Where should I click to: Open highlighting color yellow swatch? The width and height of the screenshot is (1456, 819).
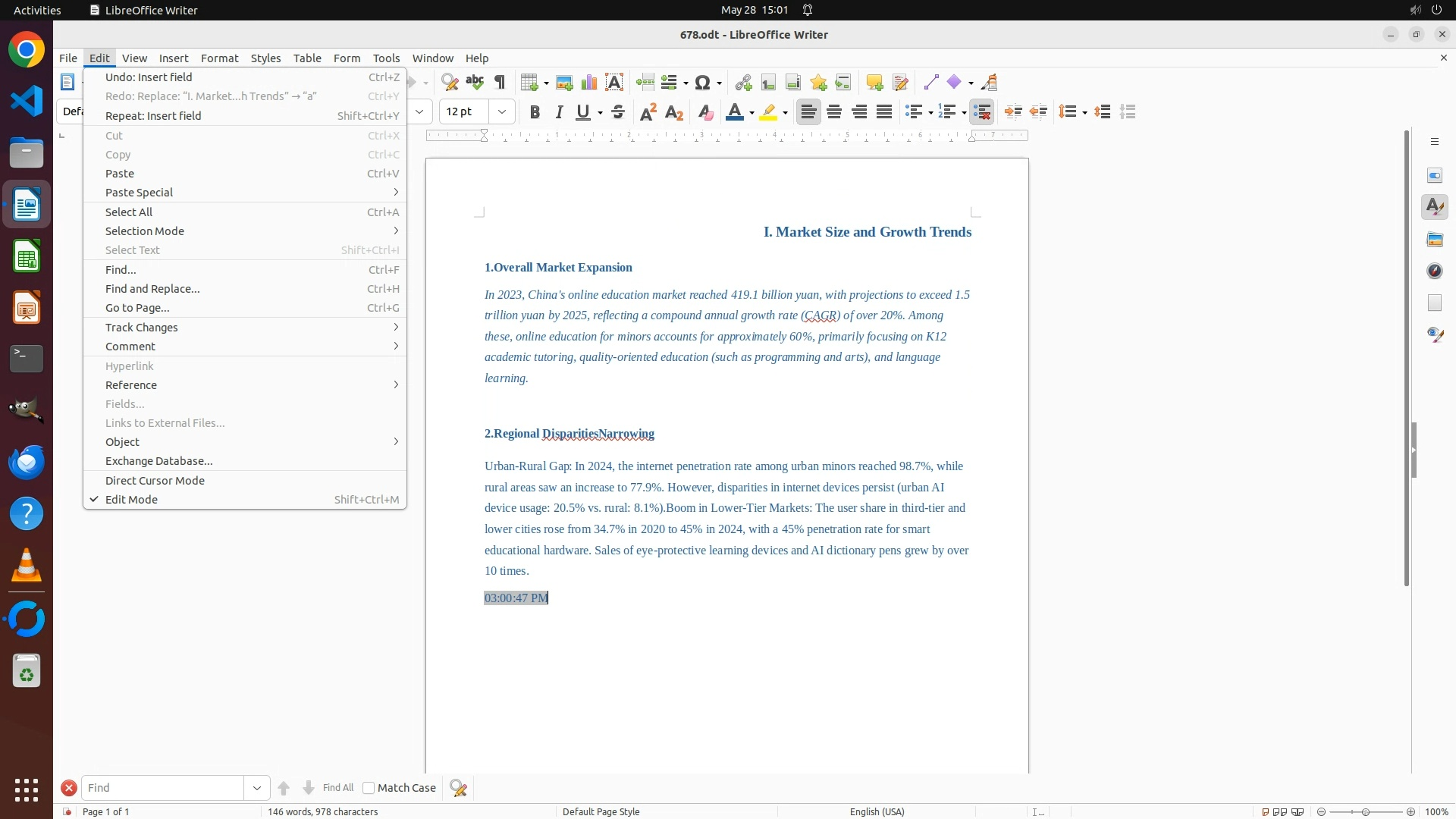768,112
